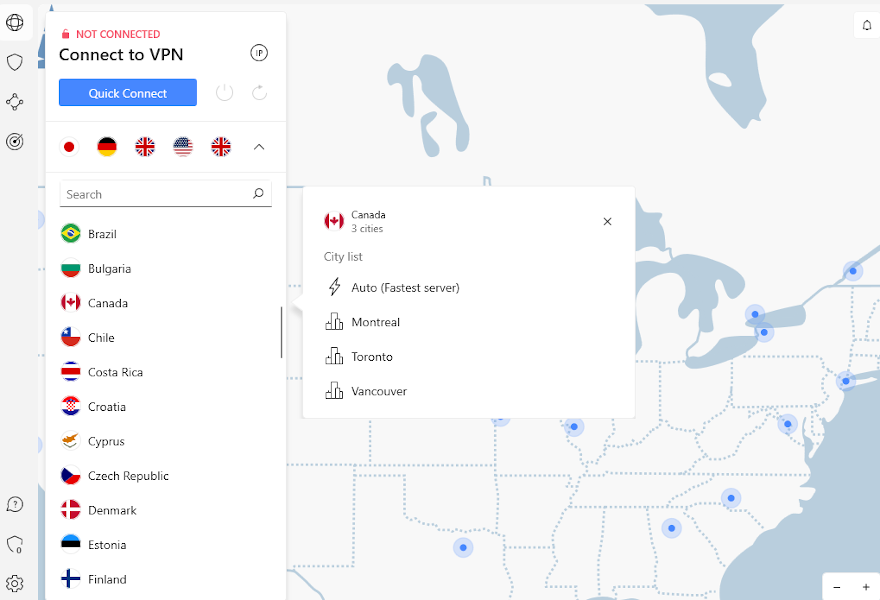This screenshot has width=880, height=600.
Task: Toggle the VPN power button
Action: pos(225,93)
